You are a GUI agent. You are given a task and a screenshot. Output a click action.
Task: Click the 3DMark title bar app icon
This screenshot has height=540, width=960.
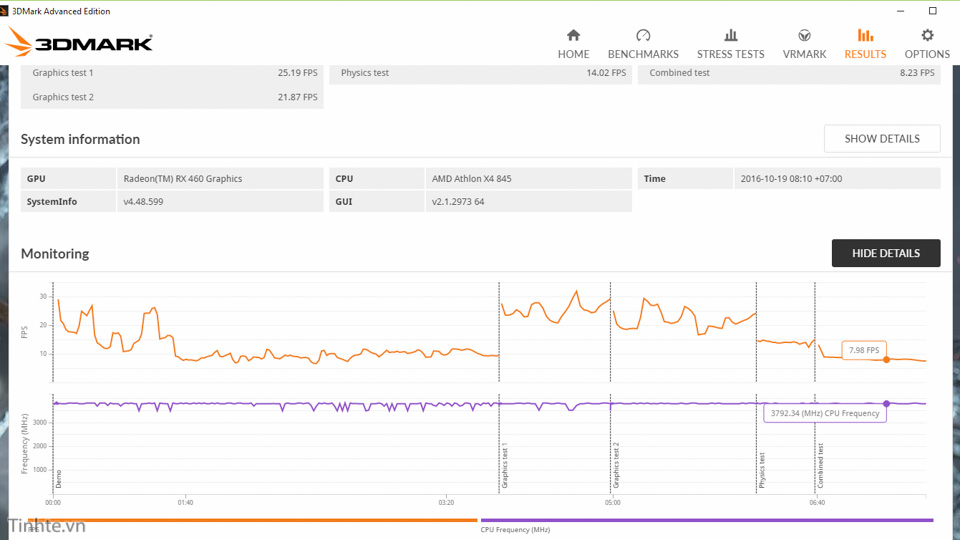pos(4,11)
